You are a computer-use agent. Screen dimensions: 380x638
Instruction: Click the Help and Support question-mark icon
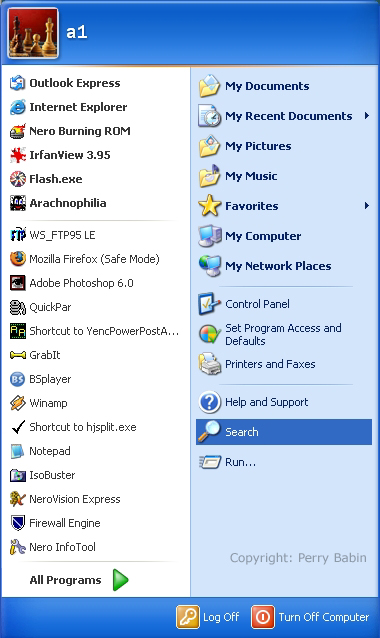click(x=210, y=402)
